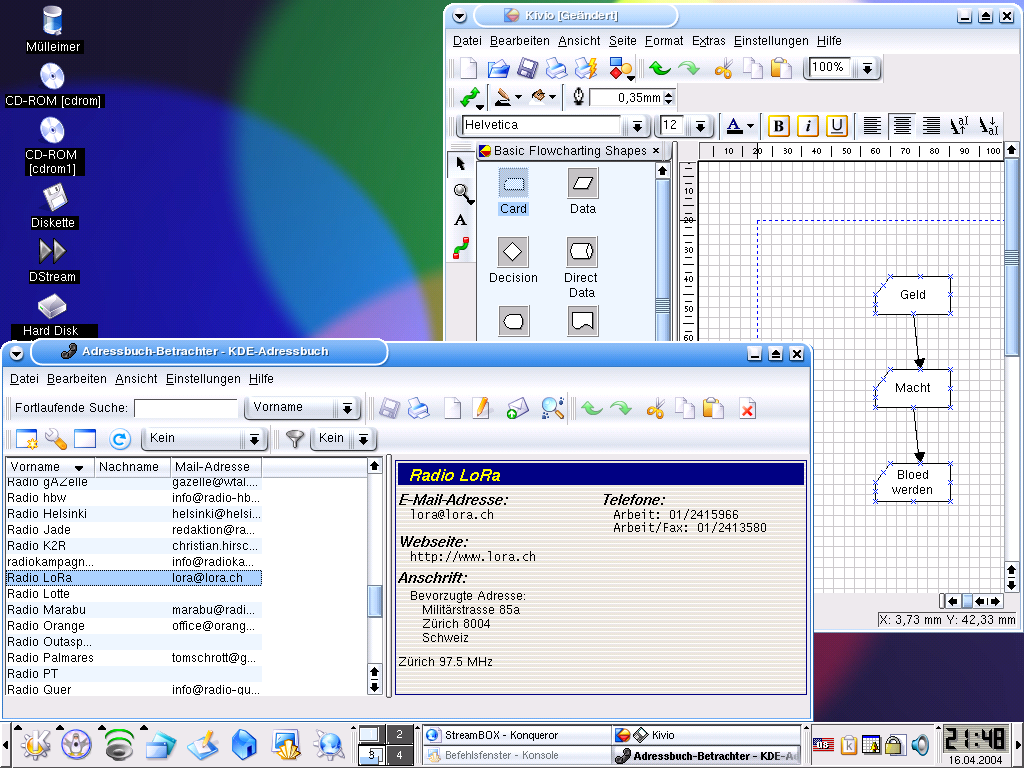Click the Fortlaufende Suche input field
The image size is (1024, 768).
pos(185,408)
